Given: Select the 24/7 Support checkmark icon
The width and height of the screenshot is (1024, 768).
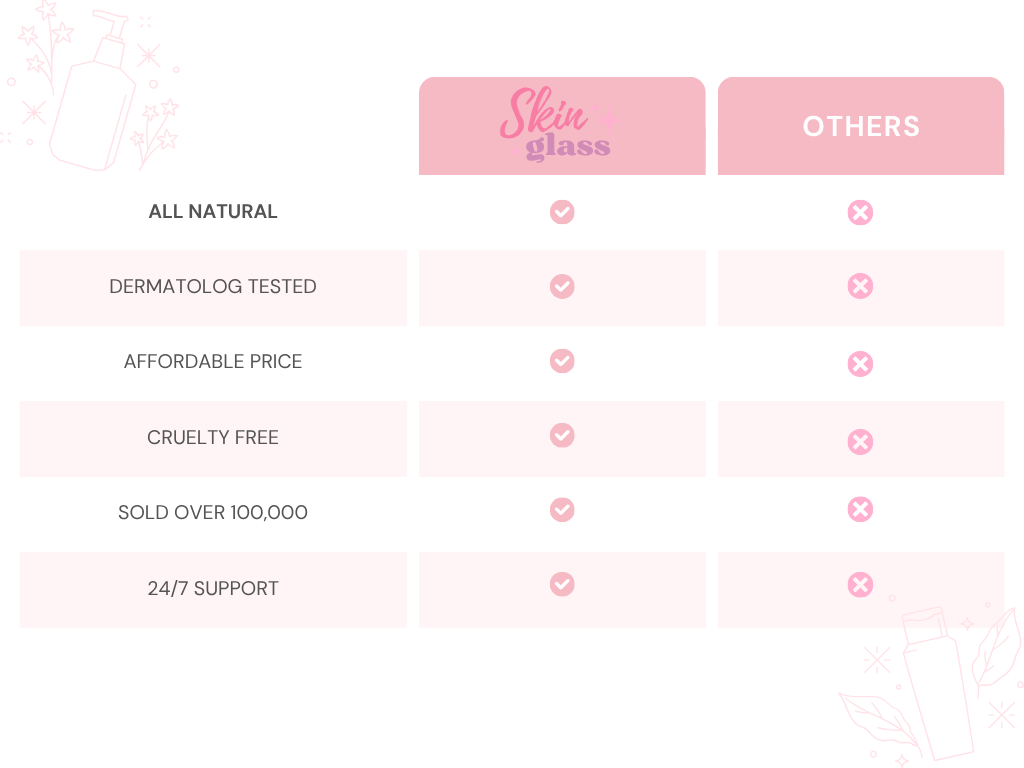Looking at the screenshot, I should (562, 584).
